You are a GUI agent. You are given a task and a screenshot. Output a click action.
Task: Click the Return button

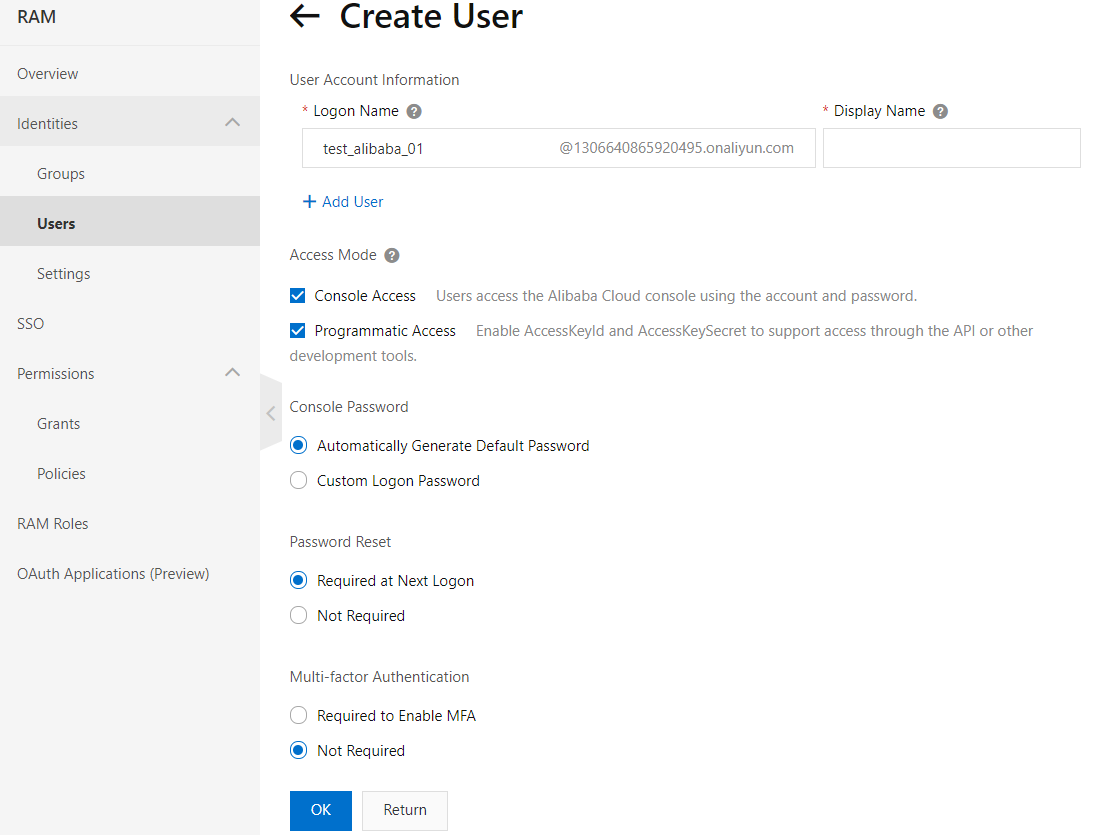[404, 810]
